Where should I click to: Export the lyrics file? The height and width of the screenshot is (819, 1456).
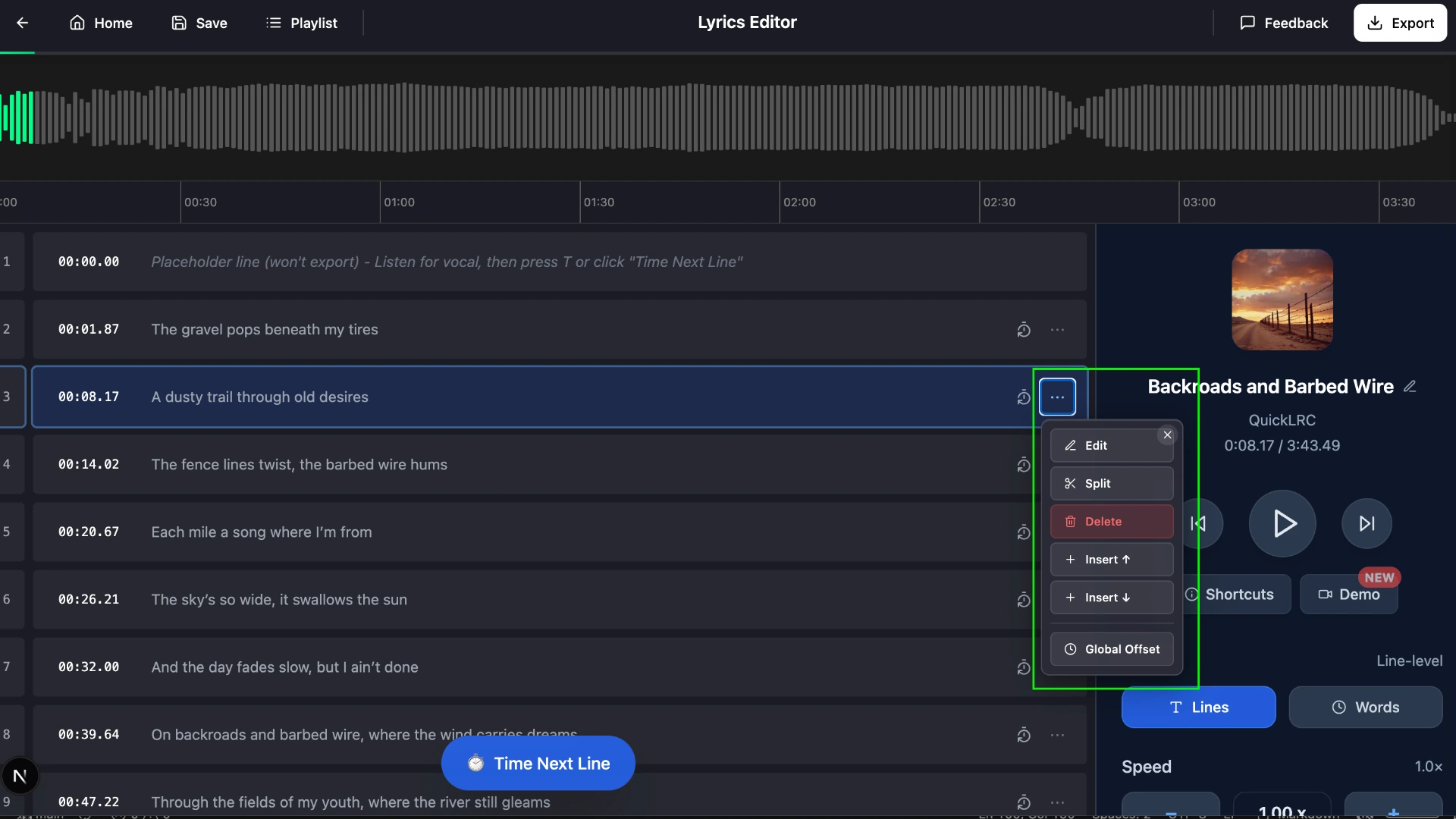click(x=1400, y=23)
